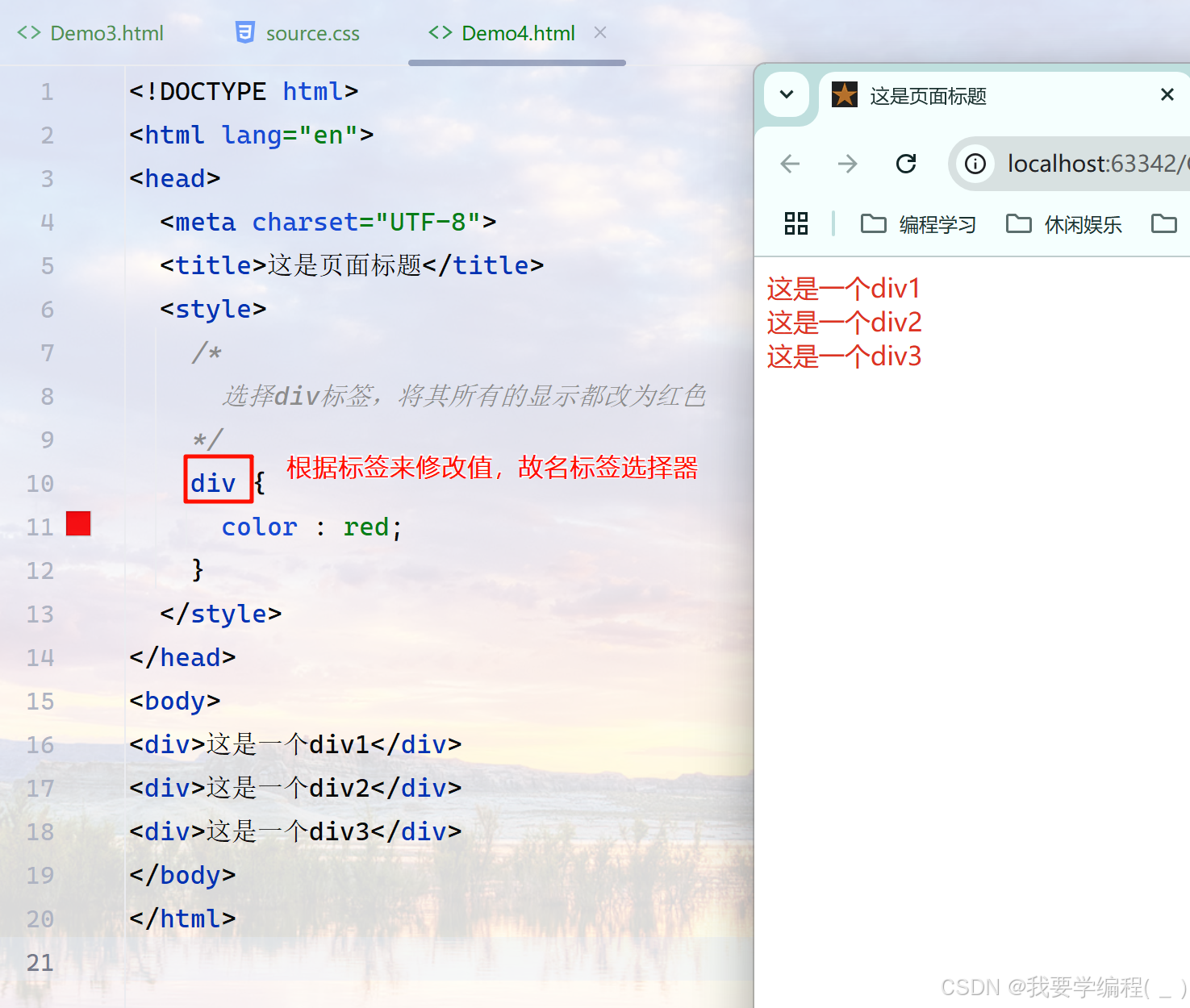Click the closing </style> tag line
Image resolution: width=1190 pixels, height=1008 pixels.
point(221,614)
